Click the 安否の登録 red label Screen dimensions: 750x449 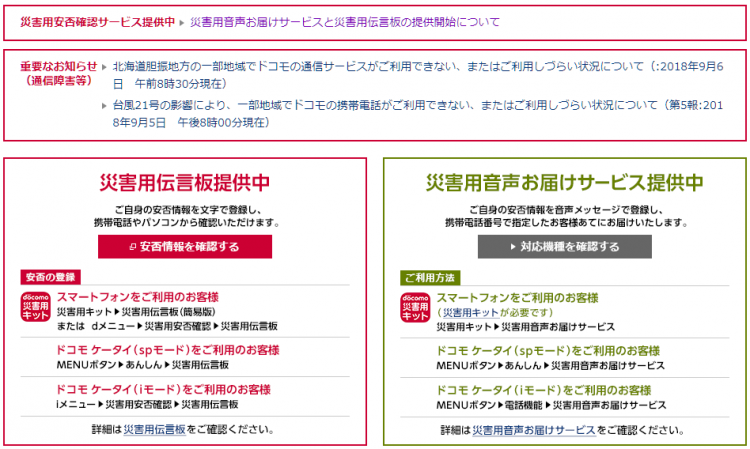(50, 277)
